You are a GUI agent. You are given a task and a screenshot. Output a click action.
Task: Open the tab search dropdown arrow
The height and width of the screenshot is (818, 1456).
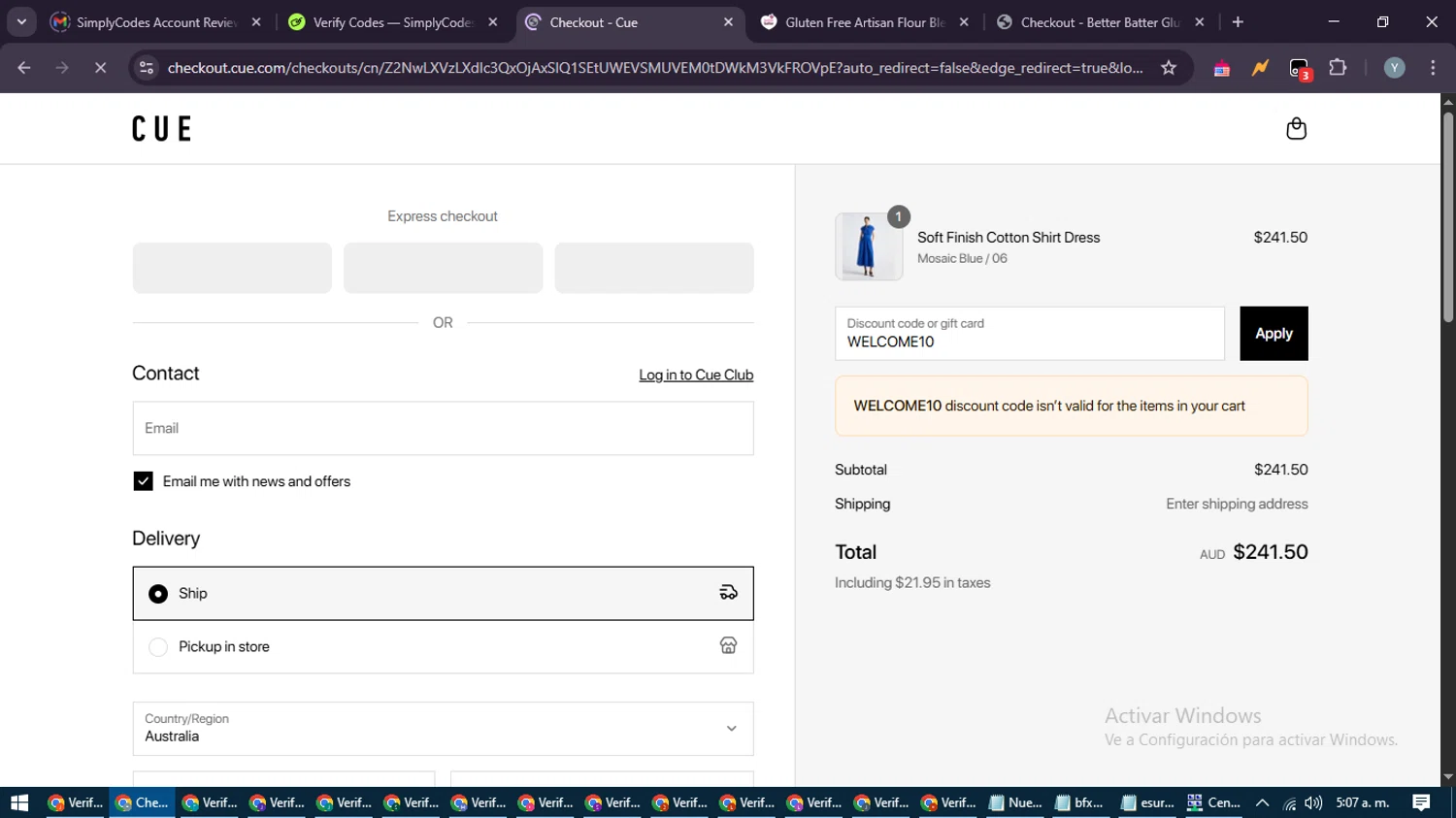point(21,22)
